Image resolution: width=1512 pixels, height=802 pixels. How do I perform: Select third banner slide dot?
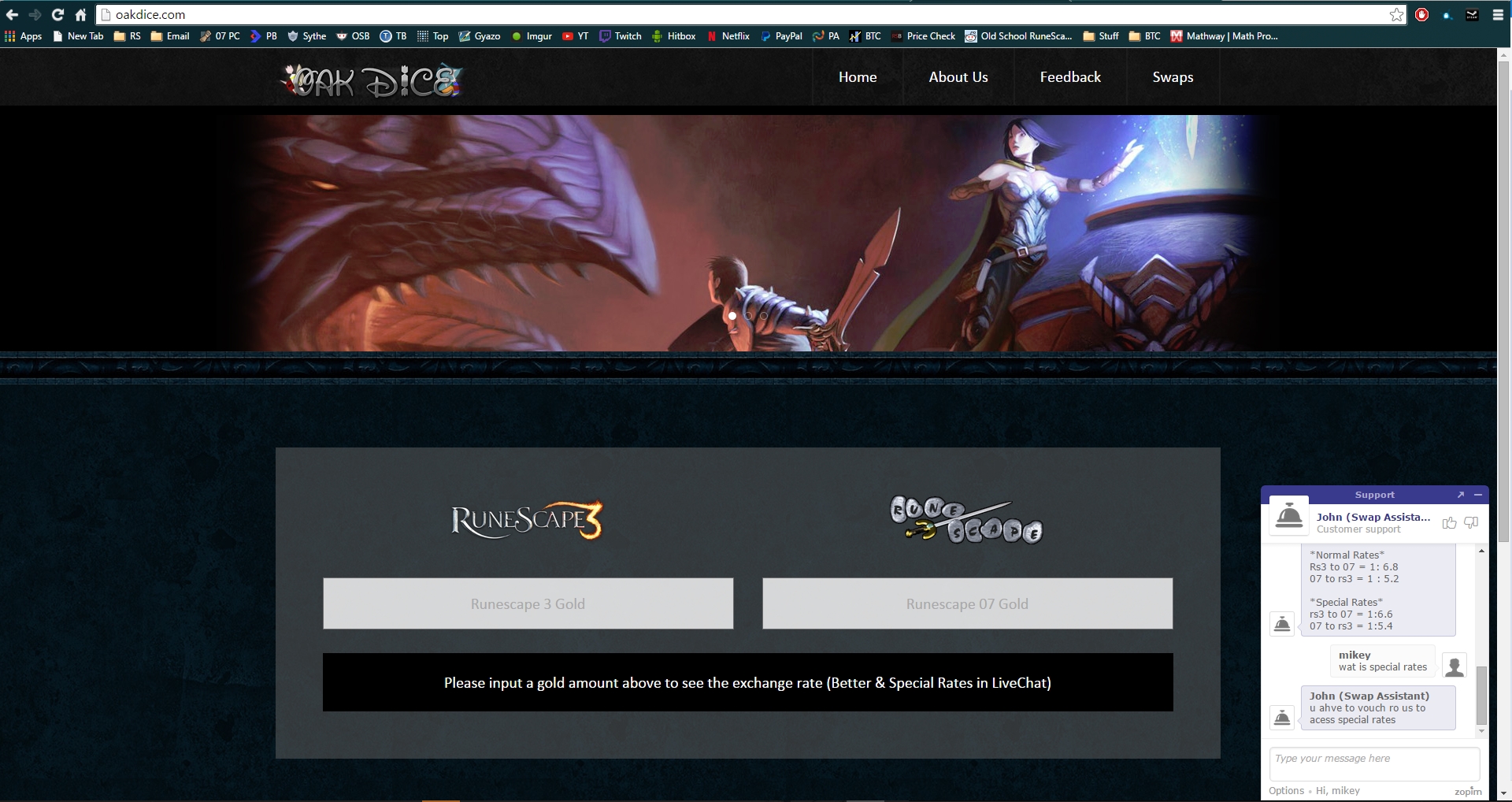click(764, 316)
